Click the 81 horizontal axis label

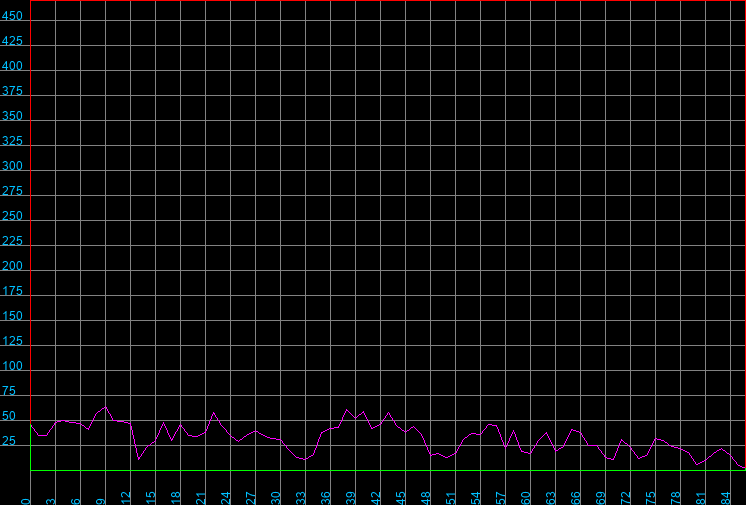coord(700,498)
